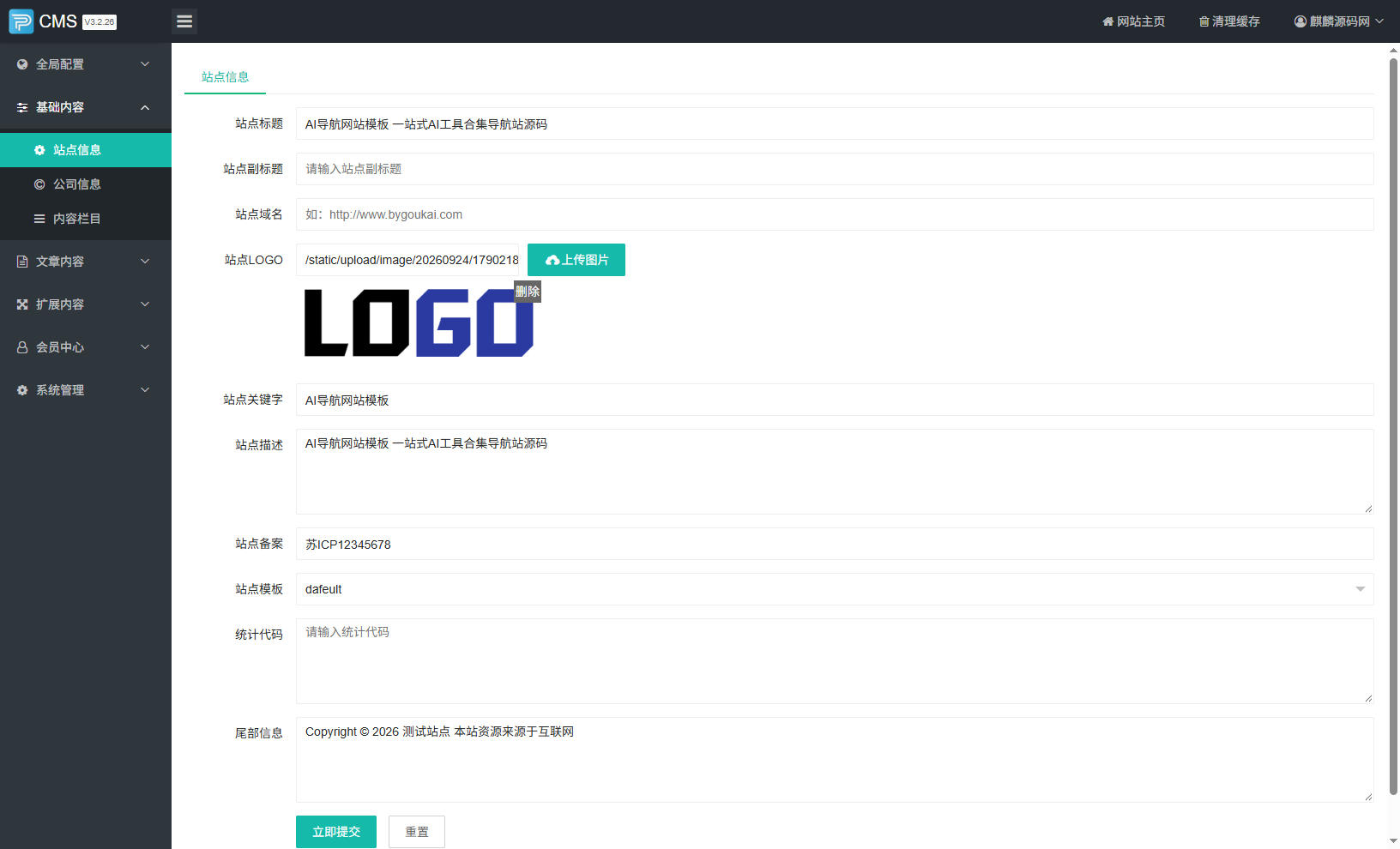Viewport: 1400px width, 849px height.
Task: Focus the 站点副标题 input field
Action: click(835, 169)
